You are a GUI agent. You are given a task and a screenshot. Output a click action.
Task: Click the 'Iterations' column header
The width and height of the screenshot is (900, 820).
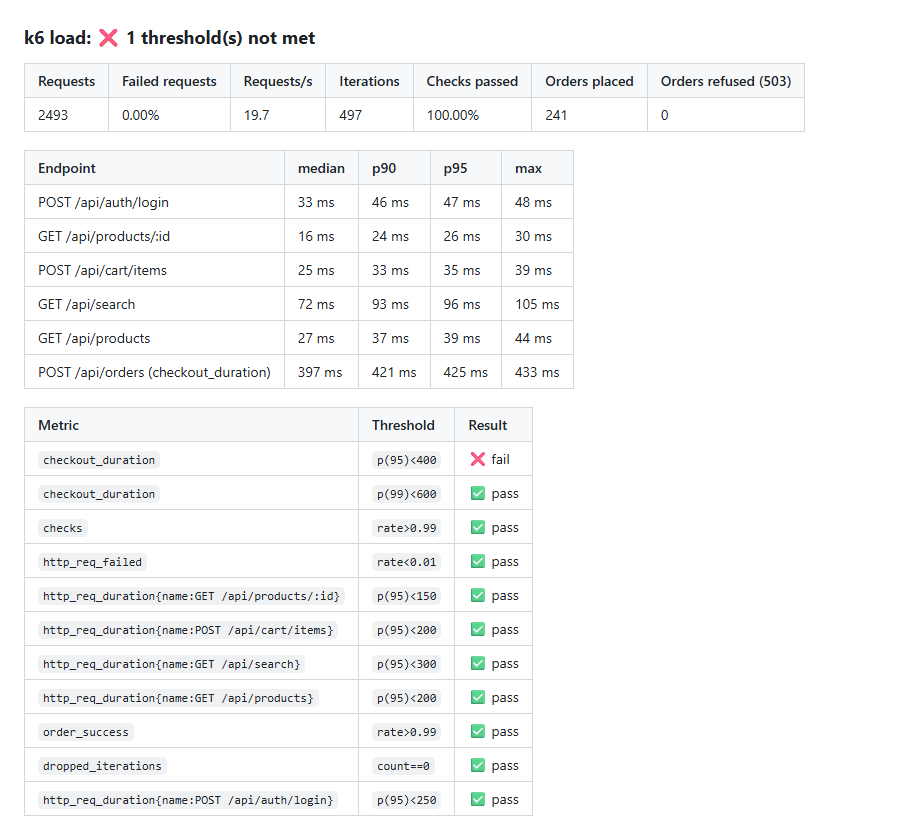point(369,81)
